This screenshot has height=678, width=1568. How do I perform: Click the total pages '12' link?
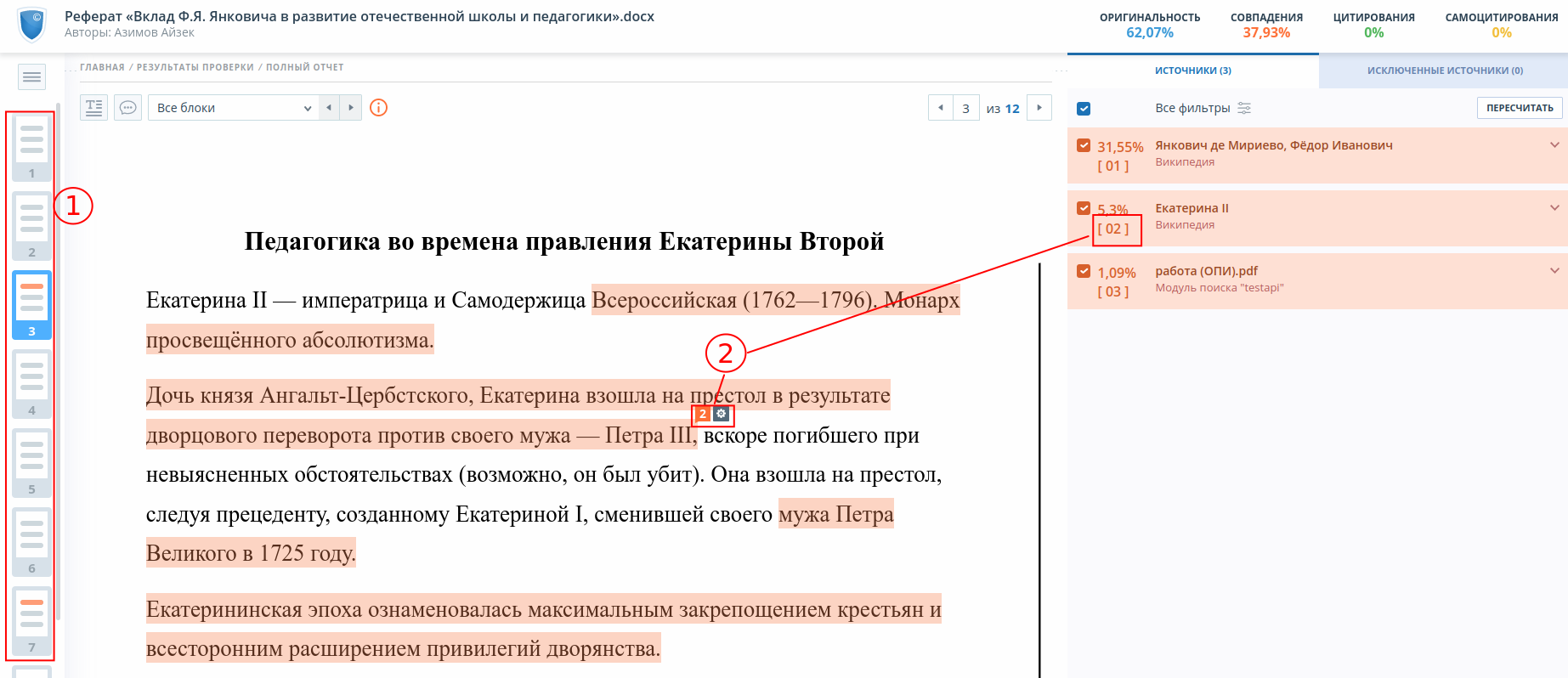[x=1012, y=109]
